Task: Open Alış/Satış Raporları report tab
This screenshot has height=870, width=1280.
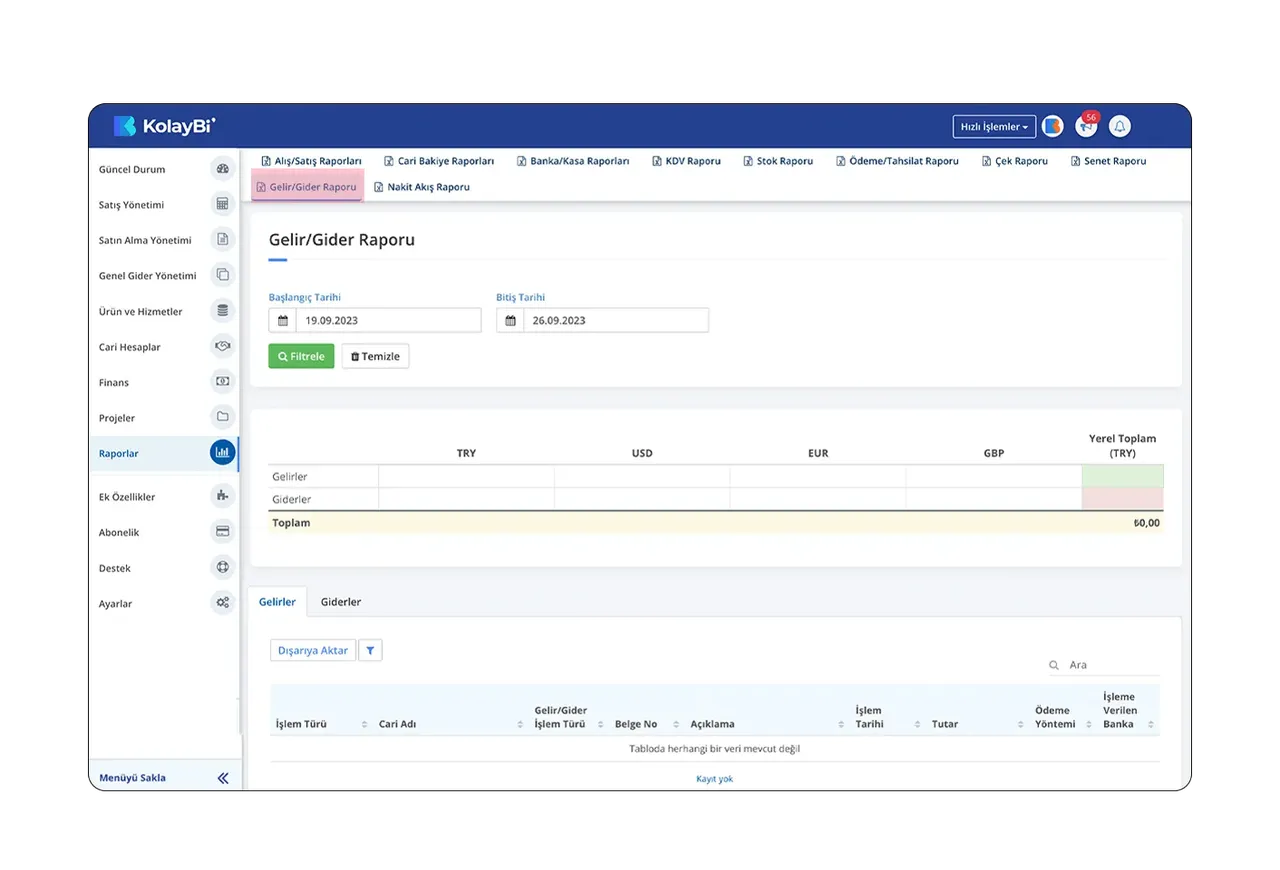Action: (311, 161)
